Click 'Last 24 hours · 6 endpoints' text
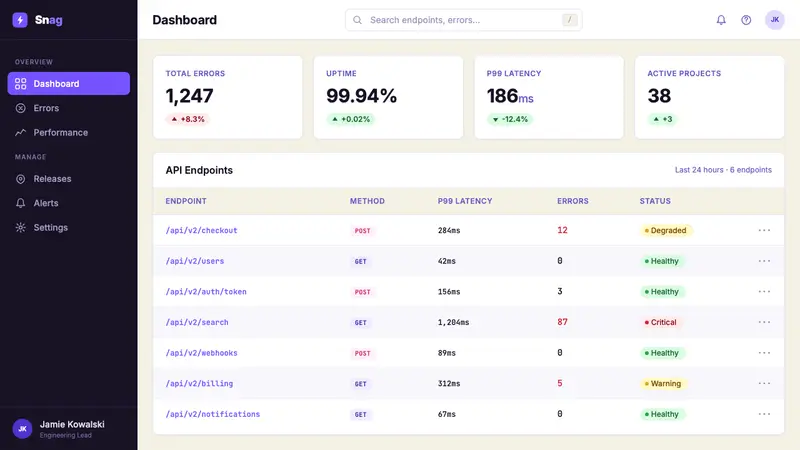The height and width of the screenshot is (450, 800). coord(723,170)
